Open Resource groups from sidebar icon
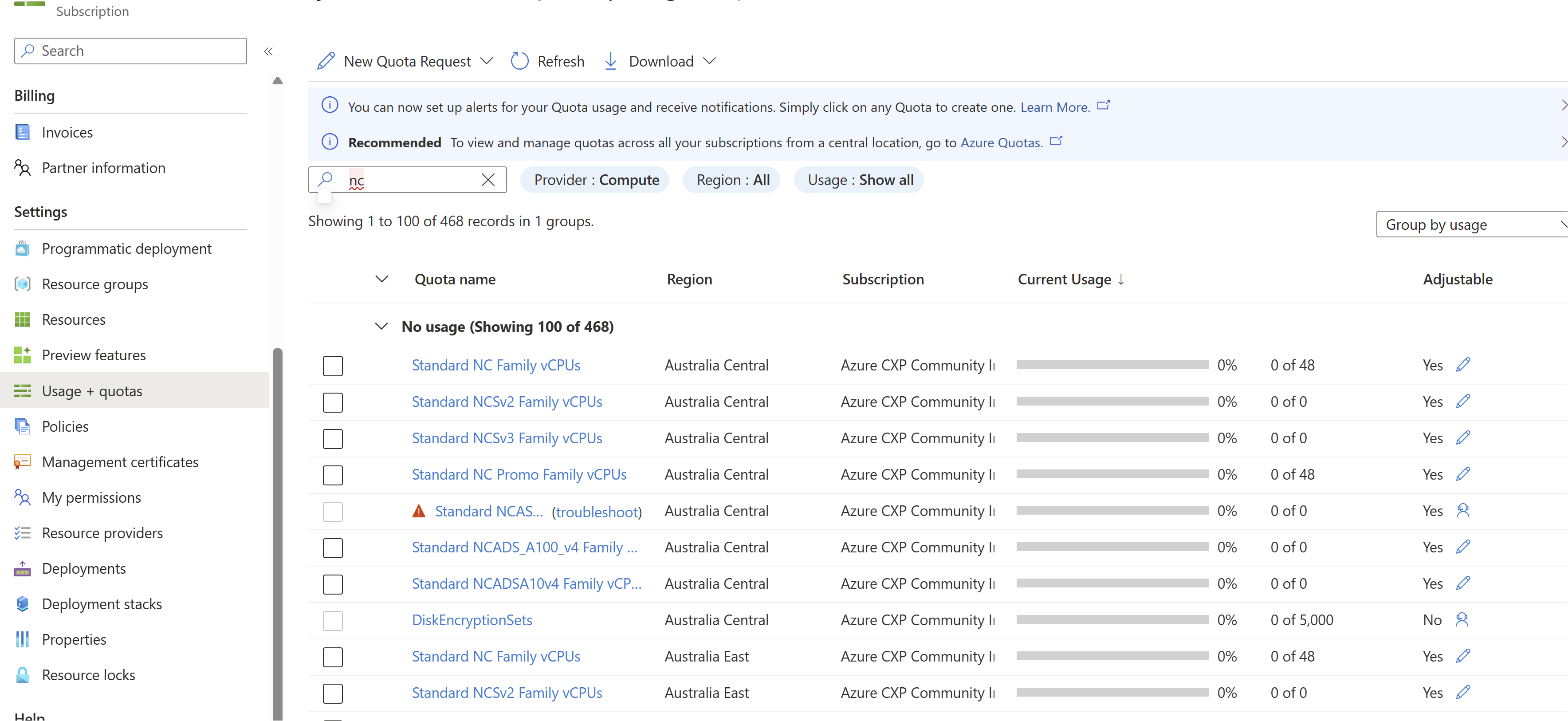The width and height of the screenshot is (1568, 721). point(23,284)
